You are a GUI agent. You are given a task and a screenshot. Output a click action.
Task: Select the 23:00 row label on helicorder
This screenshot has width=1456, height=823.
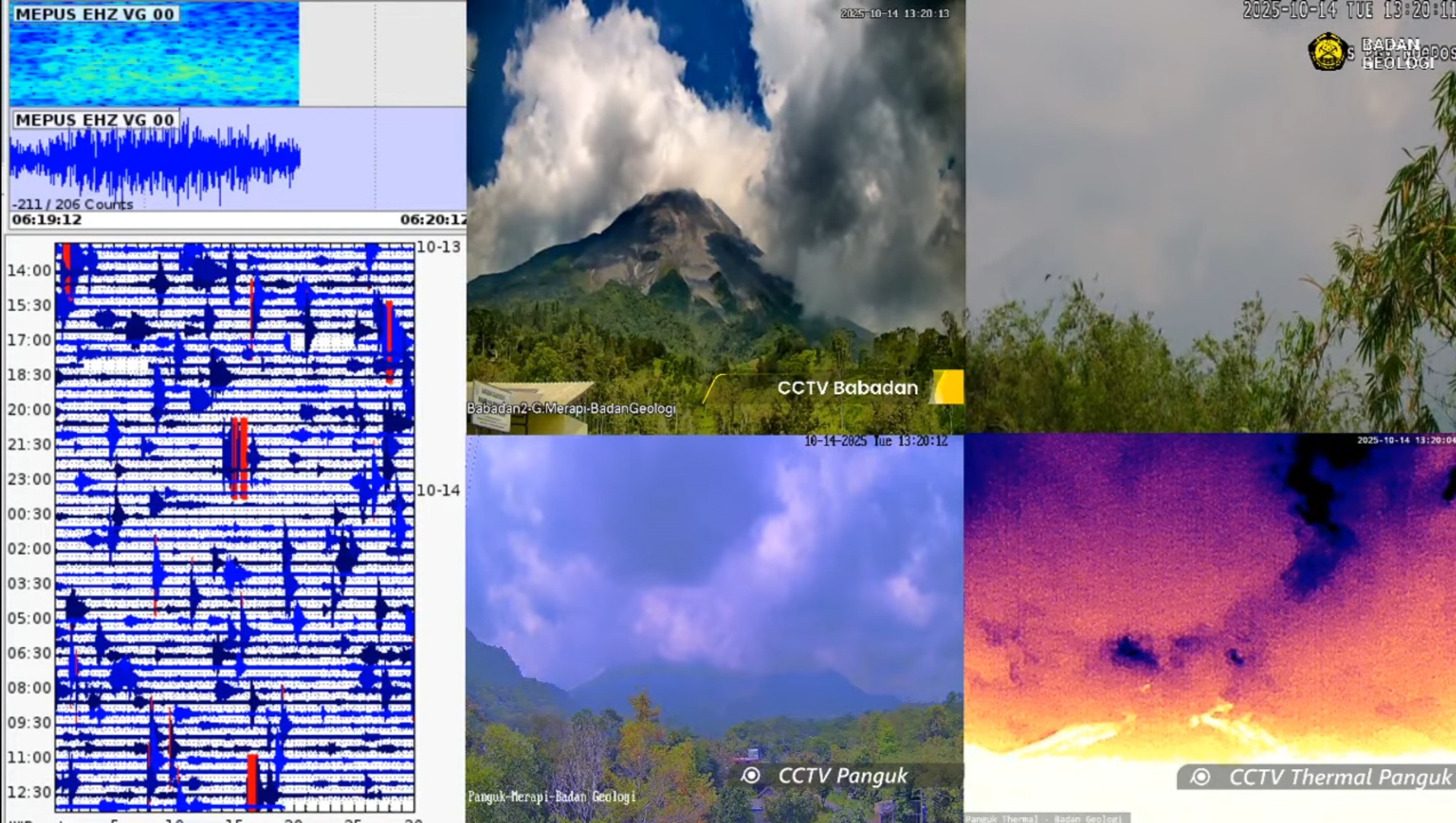pyautogui.click(x=30, y=479)
